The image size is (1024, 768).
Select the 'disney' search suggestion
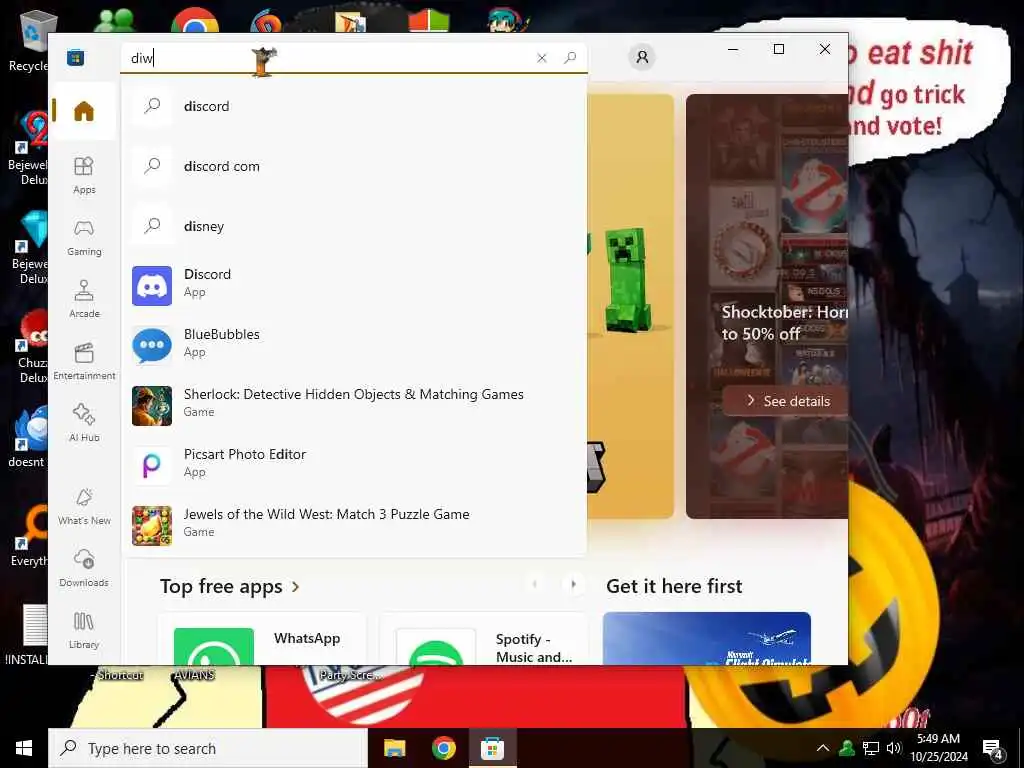(x=354, y=227)
